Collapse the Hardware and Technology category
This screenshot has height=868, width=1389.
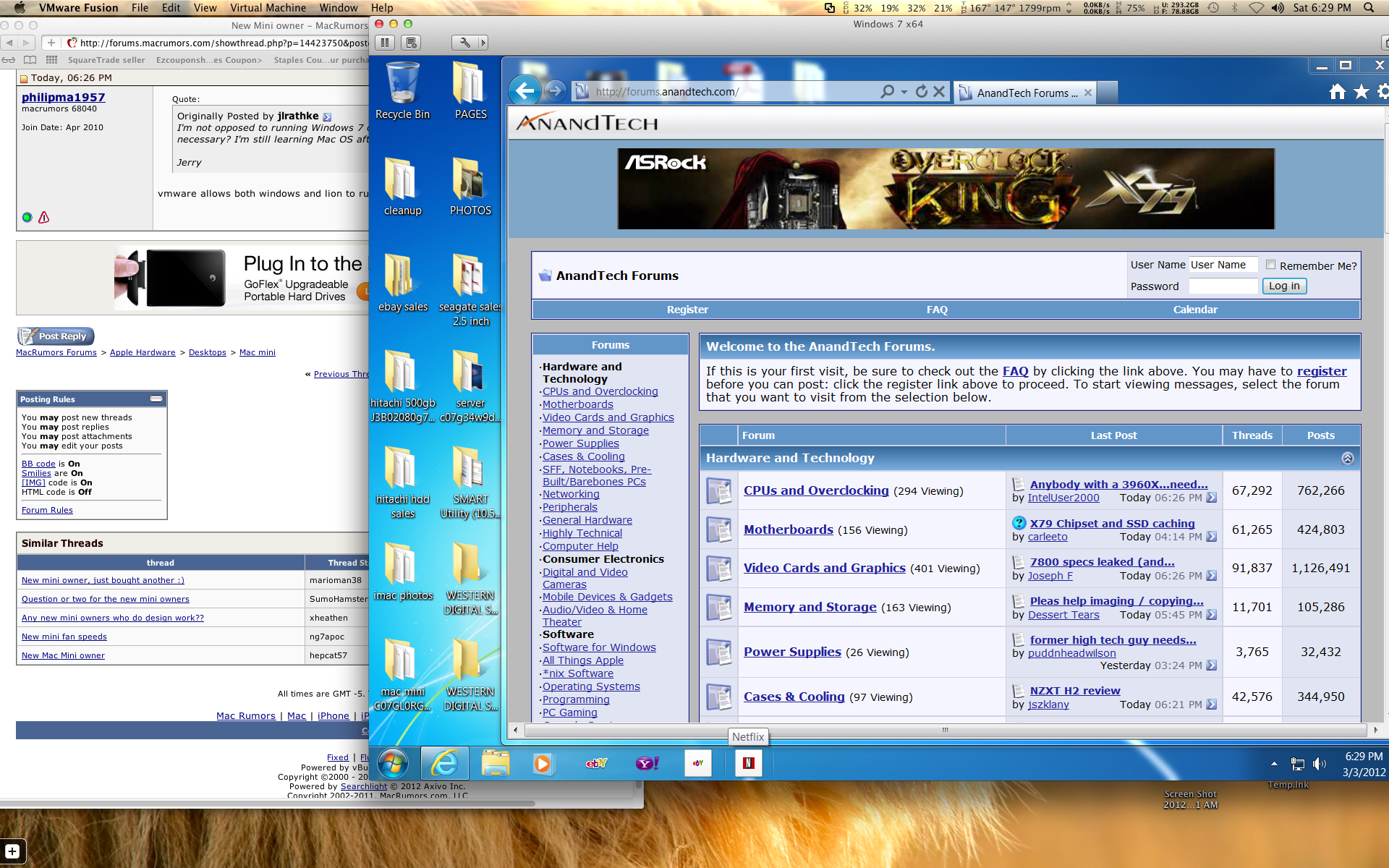(x=1347, y=458)
